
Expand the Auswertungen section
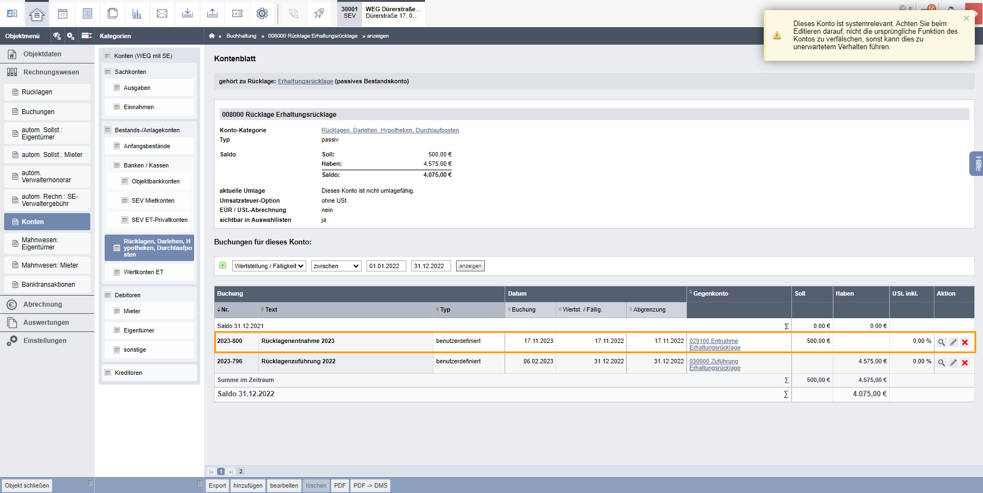coord(47,322)
